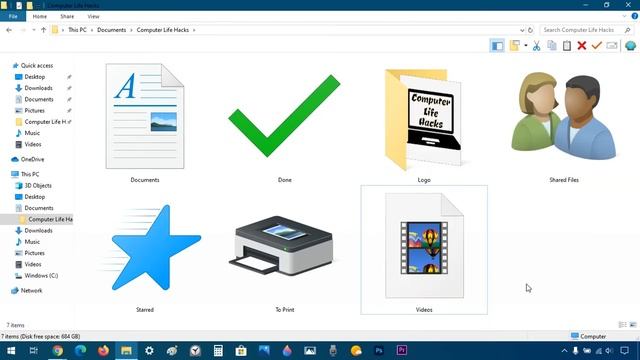The image size is (640, 360).
Task: Click the orange checkmark Properties icon
Action: (x=597, y=45)
